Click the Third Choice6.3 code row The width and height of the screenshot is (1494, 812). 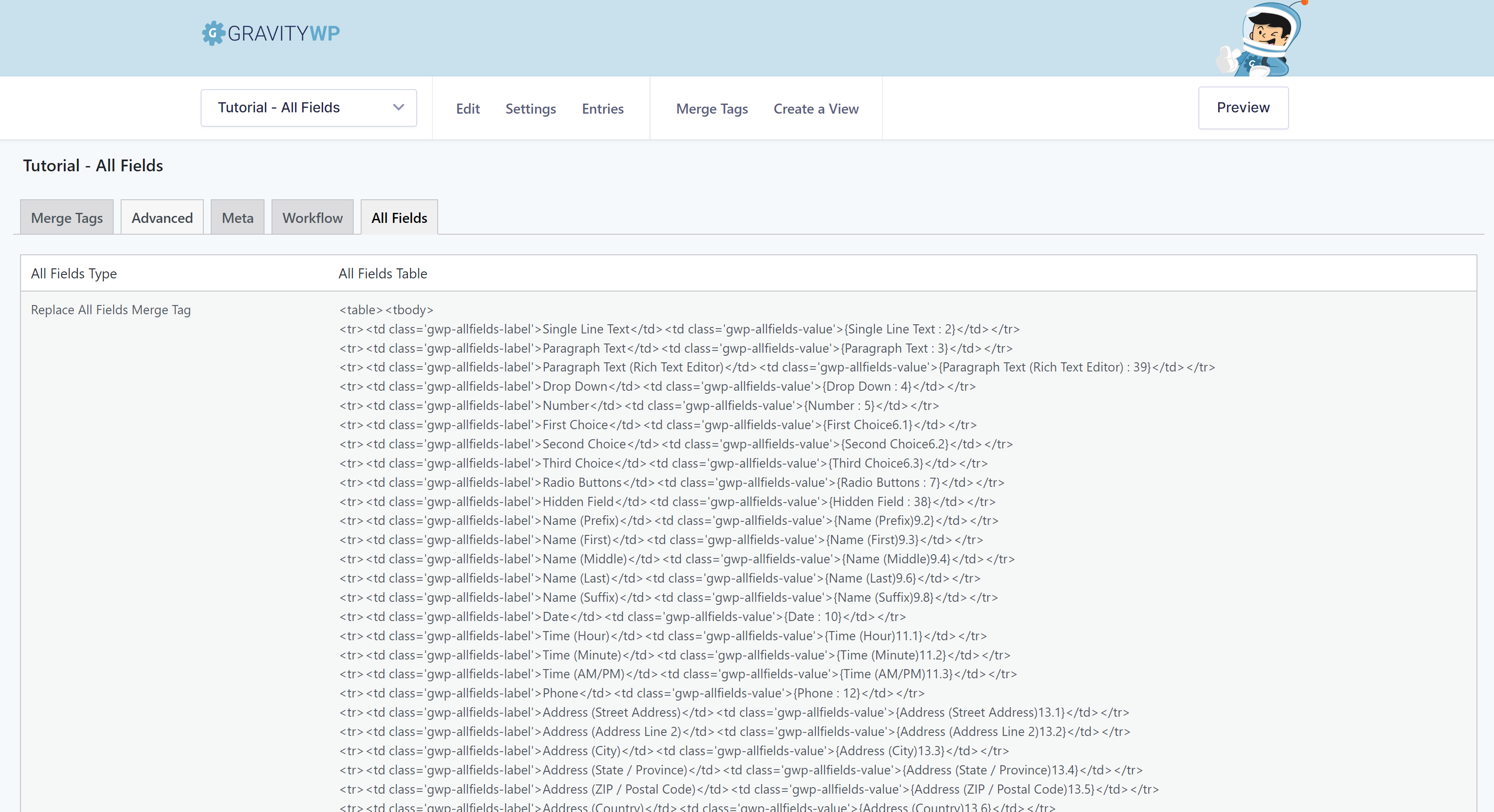[x=663, y=463]
